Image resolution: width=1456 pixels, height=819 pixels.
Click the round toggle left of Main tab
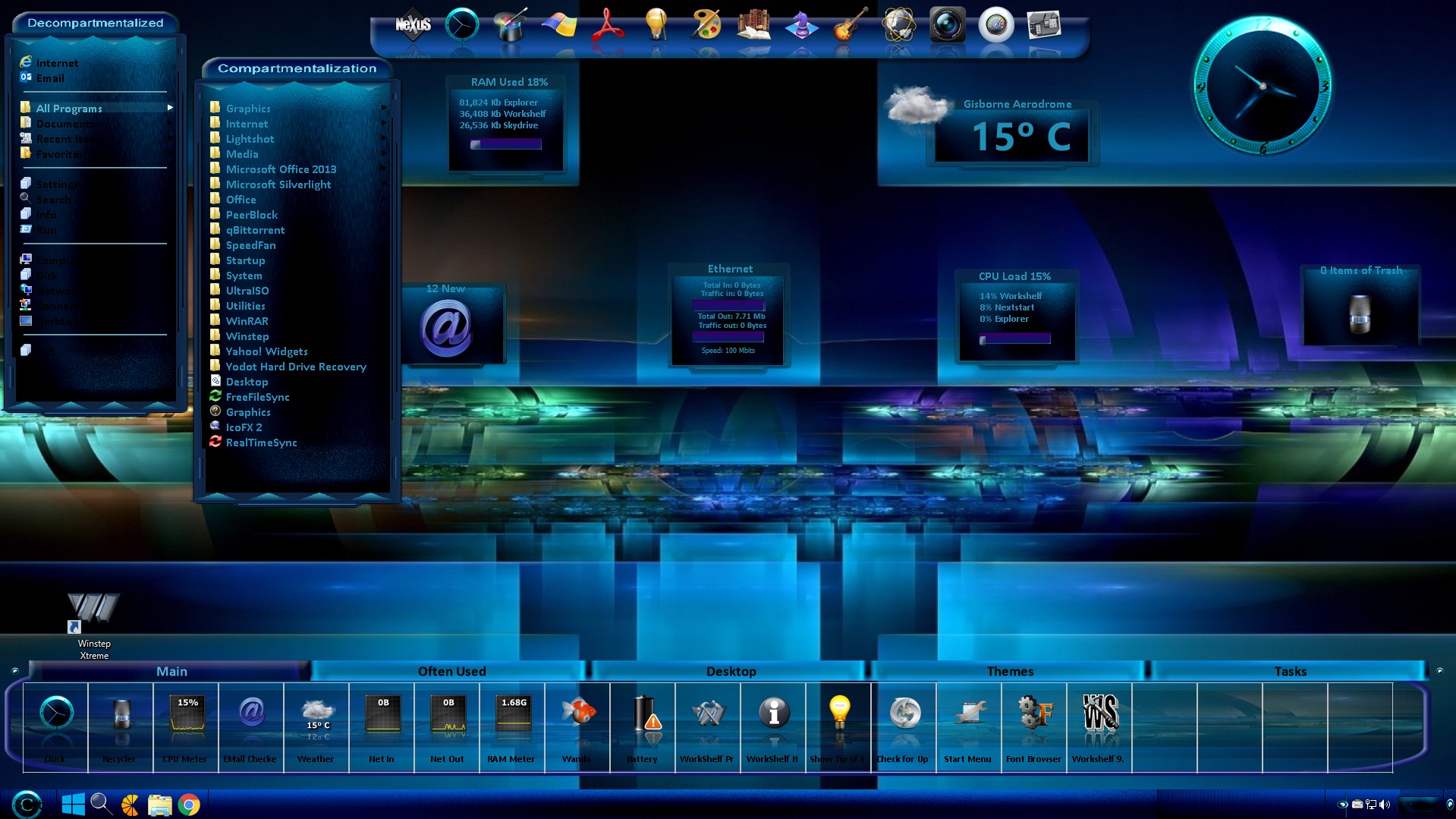click(15, 671)
